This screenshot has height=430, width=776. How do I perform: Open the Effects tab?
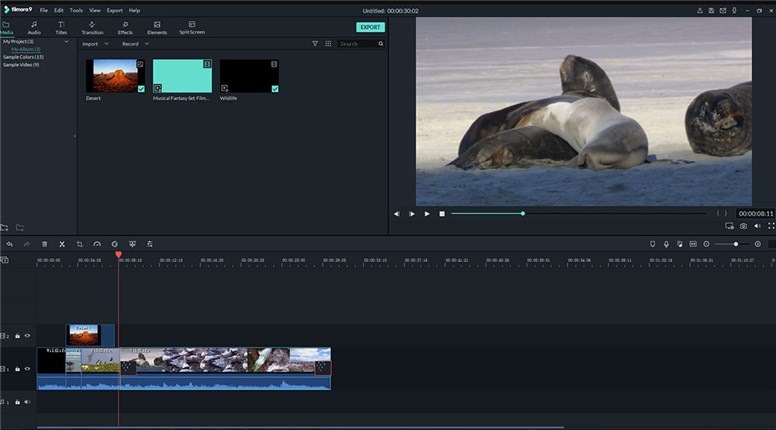125,28
